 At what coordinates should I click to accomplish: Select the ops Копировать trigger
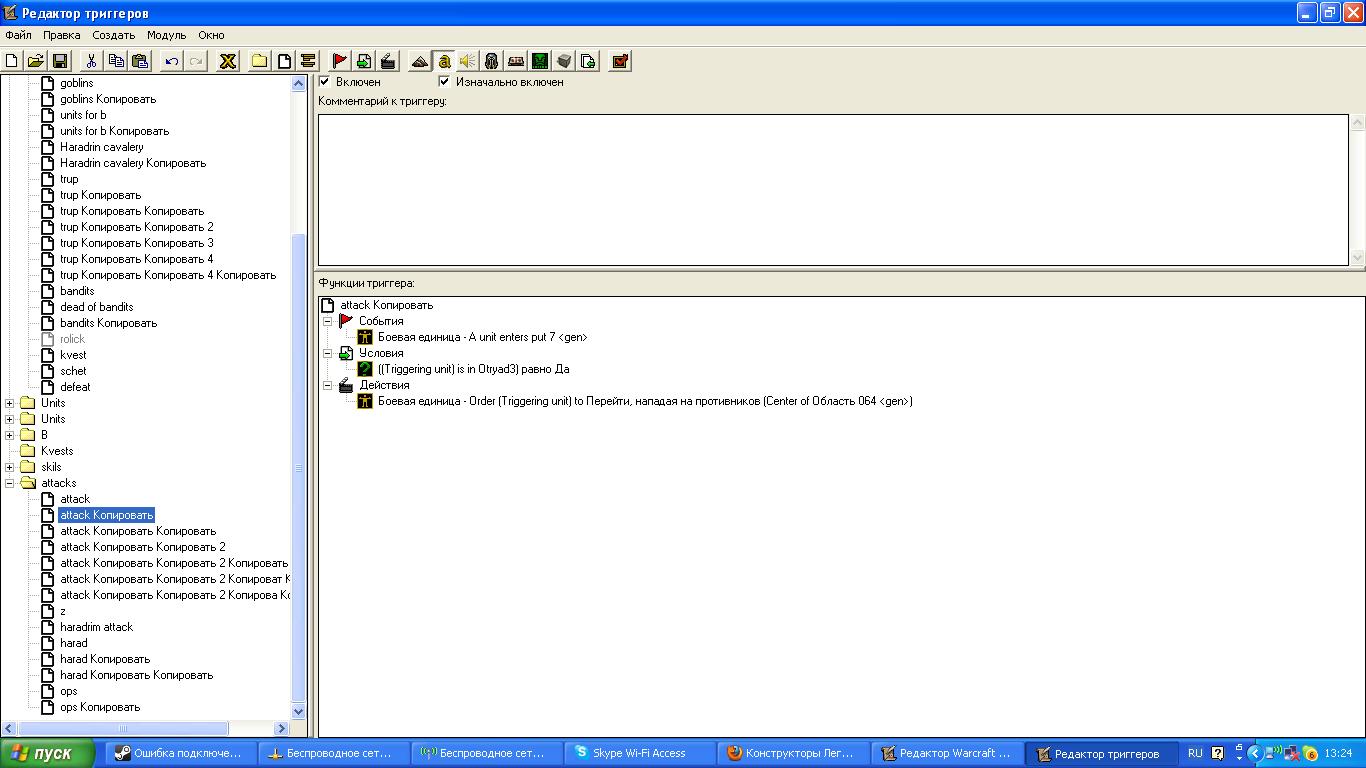(x=100, y=707)
